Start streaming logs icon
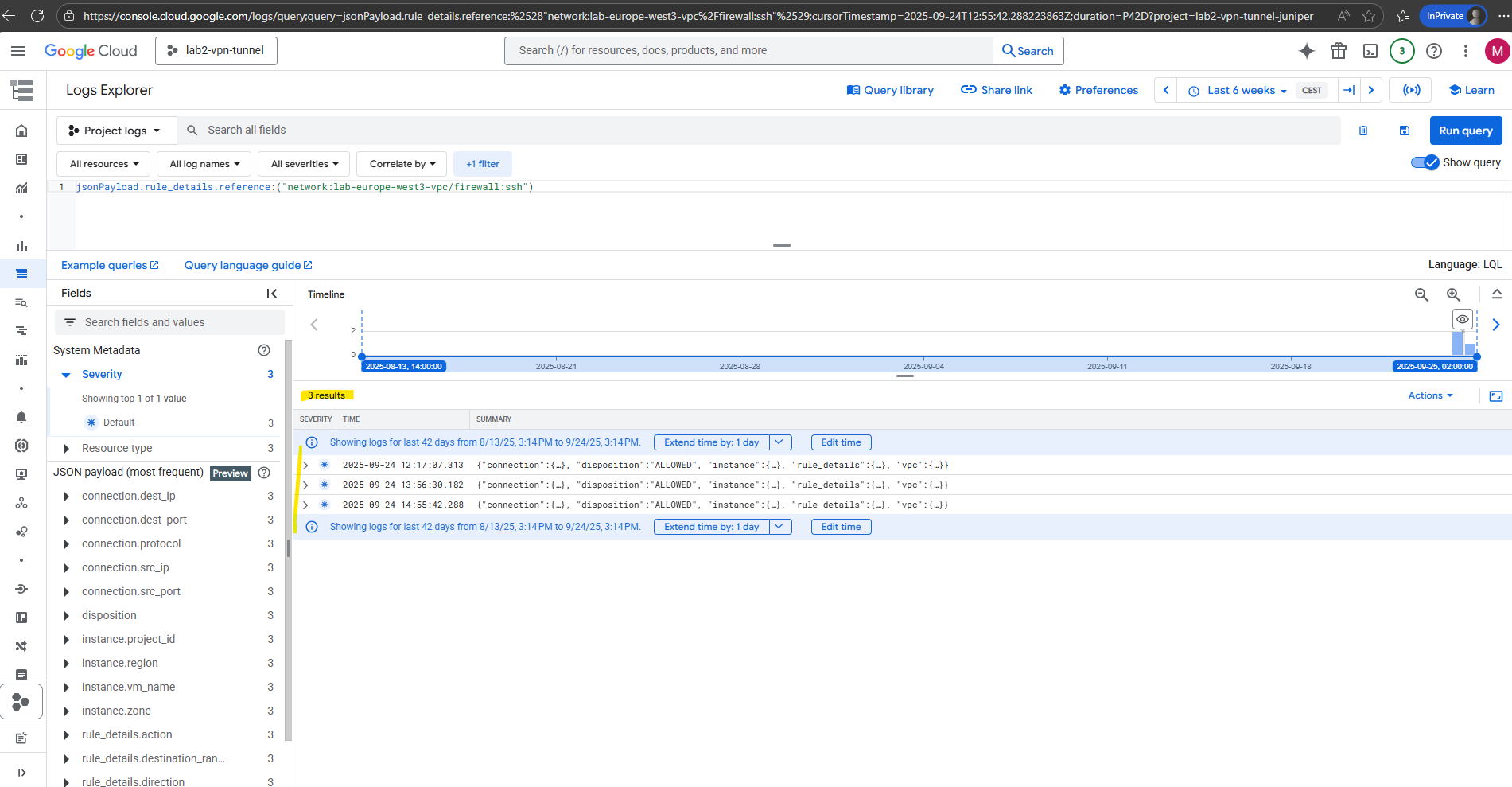This screenshot has width=1512, height=787. tap(1411, 90)
